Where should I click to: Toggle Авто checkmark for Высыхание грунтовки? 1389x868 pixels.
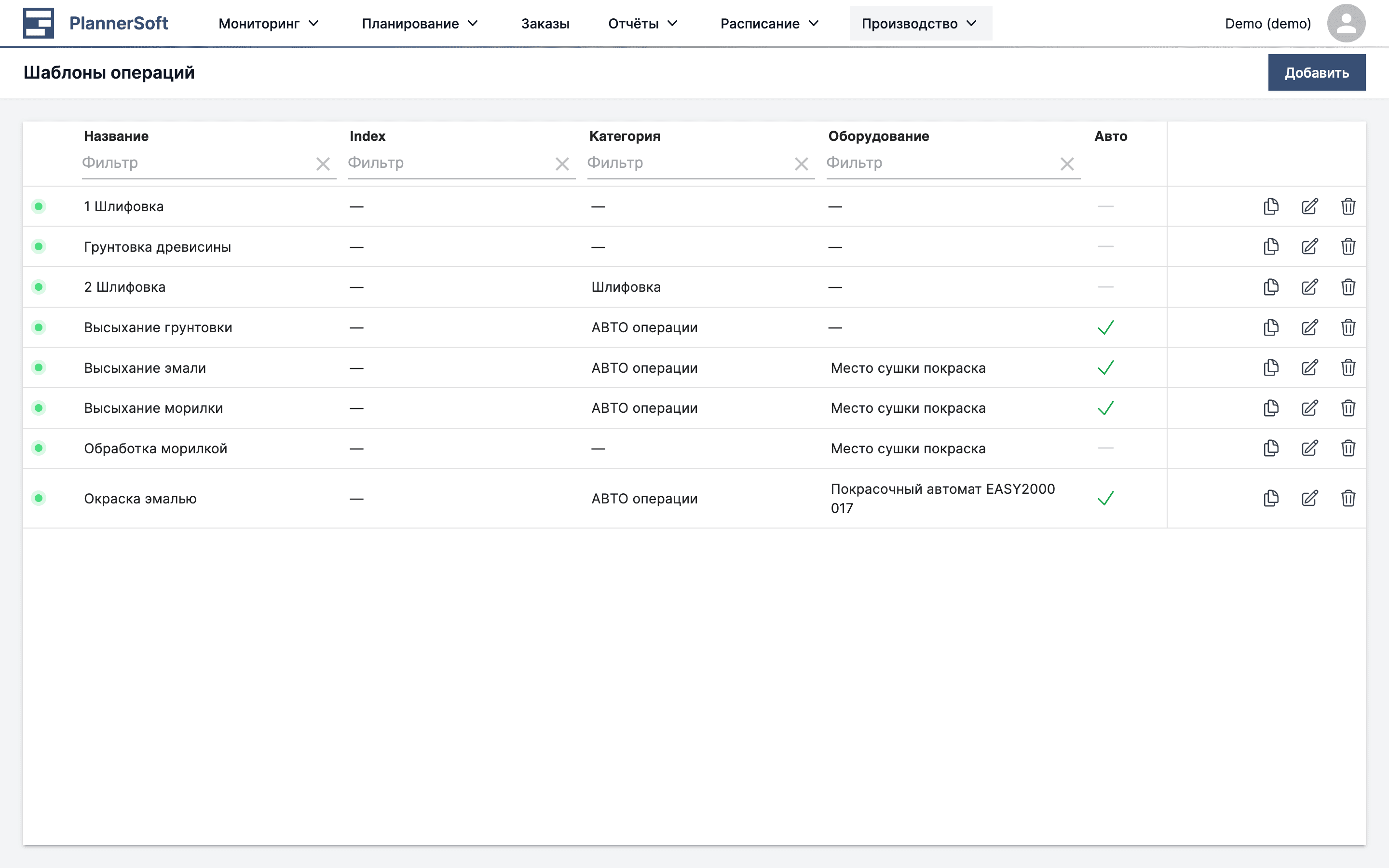pos(1105,327)
